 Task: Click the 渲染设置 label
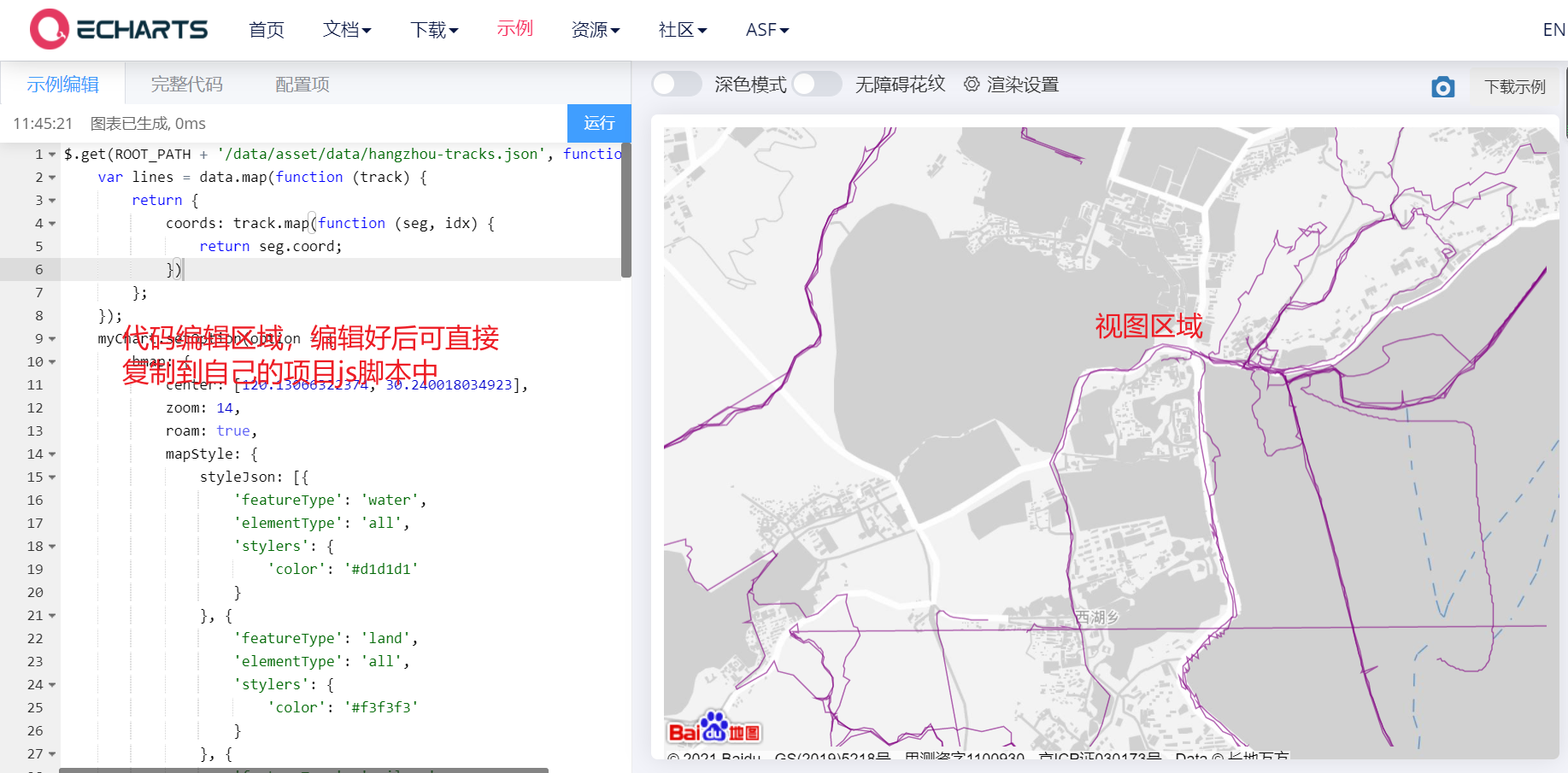(x=1023, y=85)
